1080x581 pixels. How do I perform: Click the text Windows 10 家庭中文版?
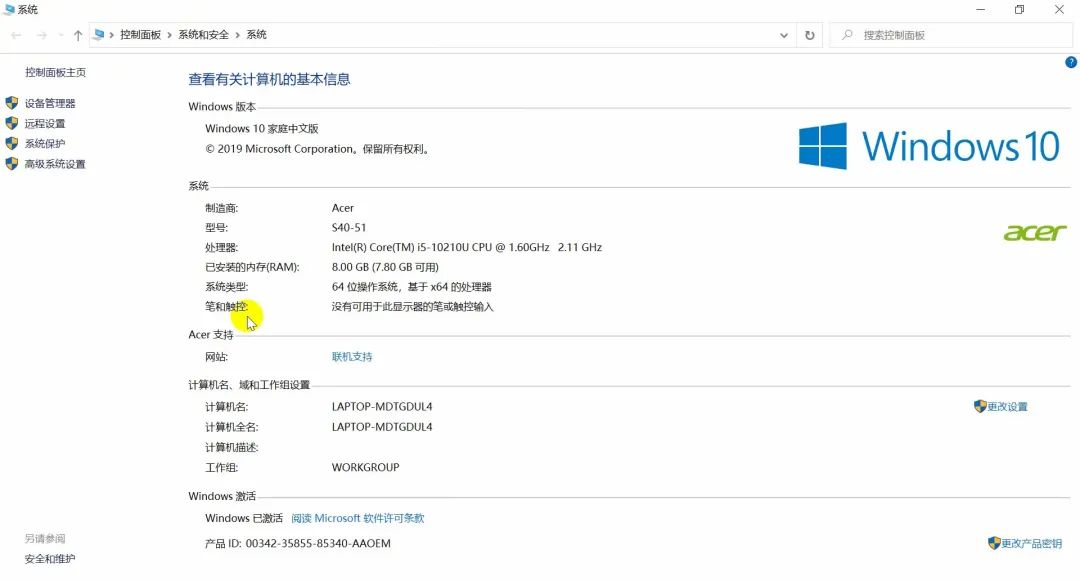(x=262, y=129)
